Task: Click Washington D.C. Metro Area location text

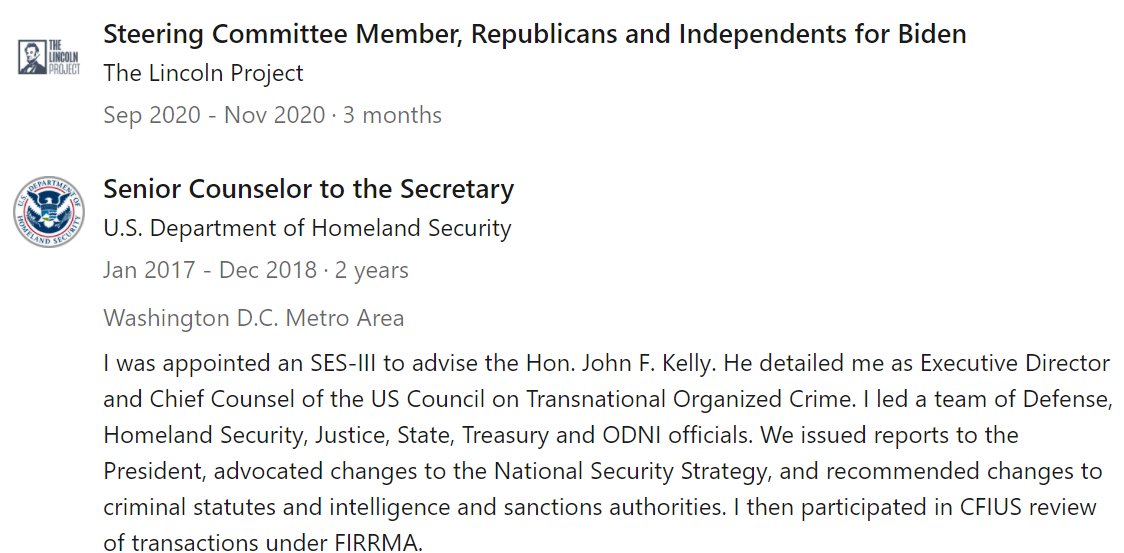Action: click(254, 317)
